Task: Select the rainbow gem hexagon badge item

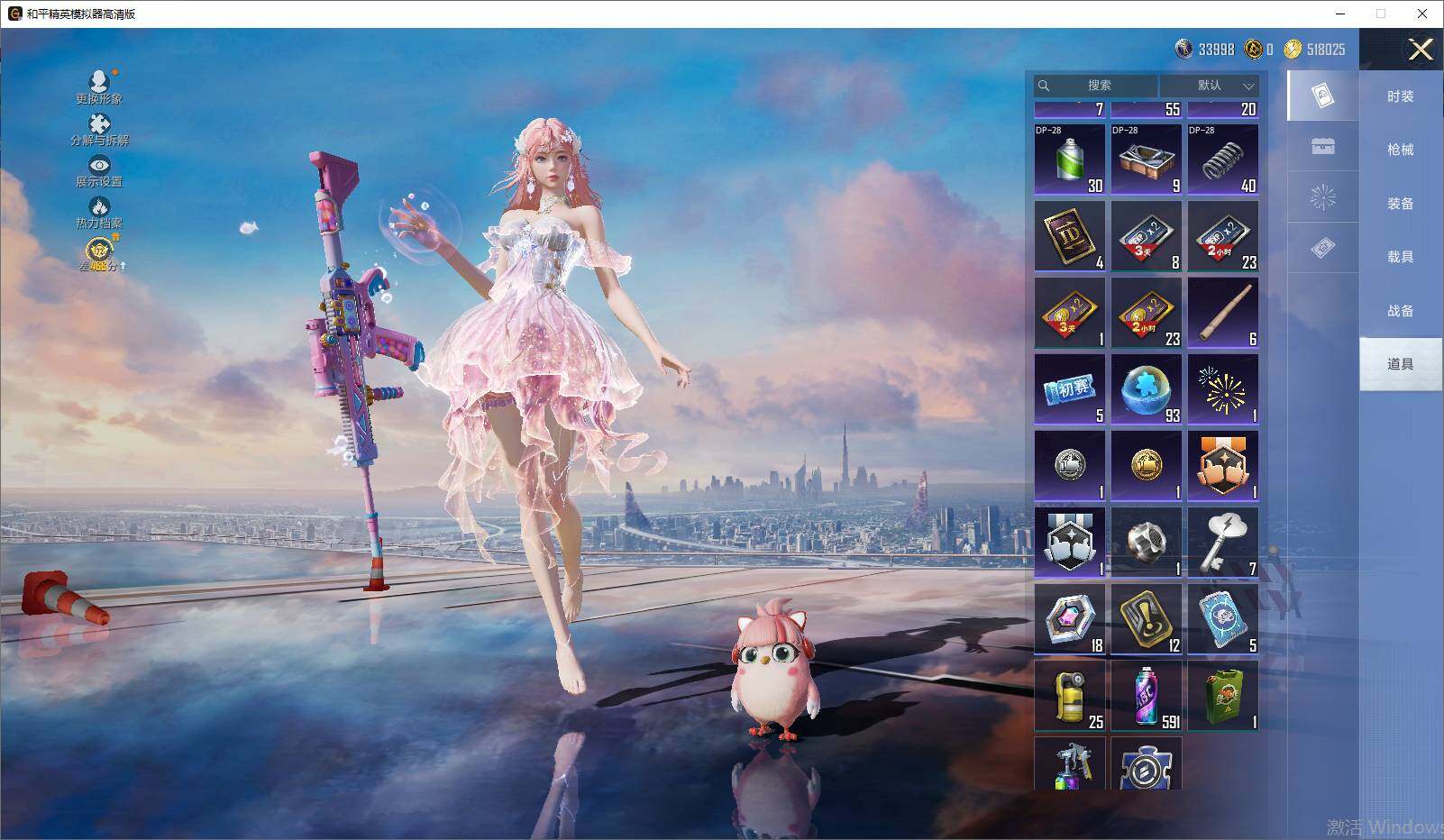Action: tap(1070, 619)
